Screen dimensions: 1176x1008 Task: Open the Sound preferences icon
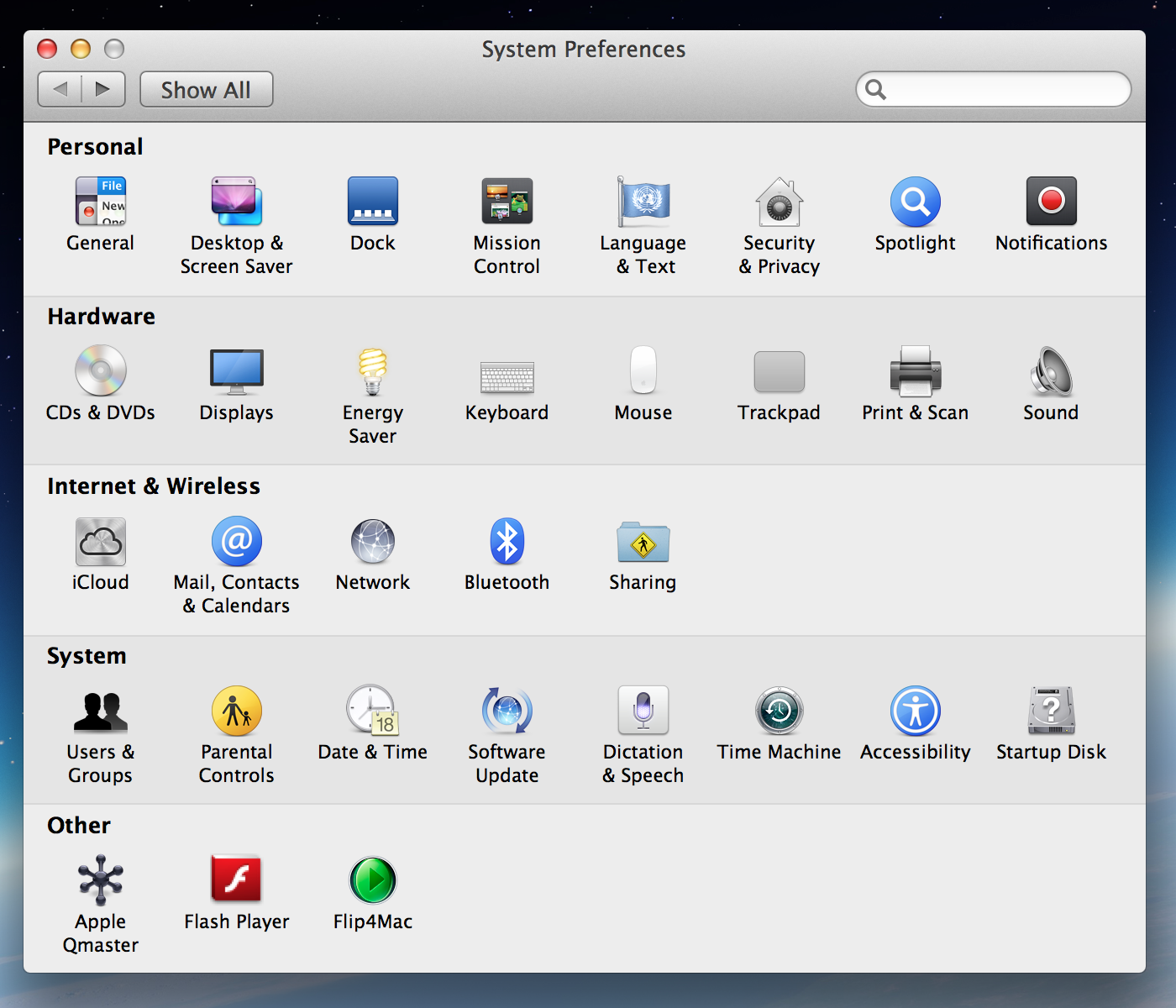click(1052, 371)
